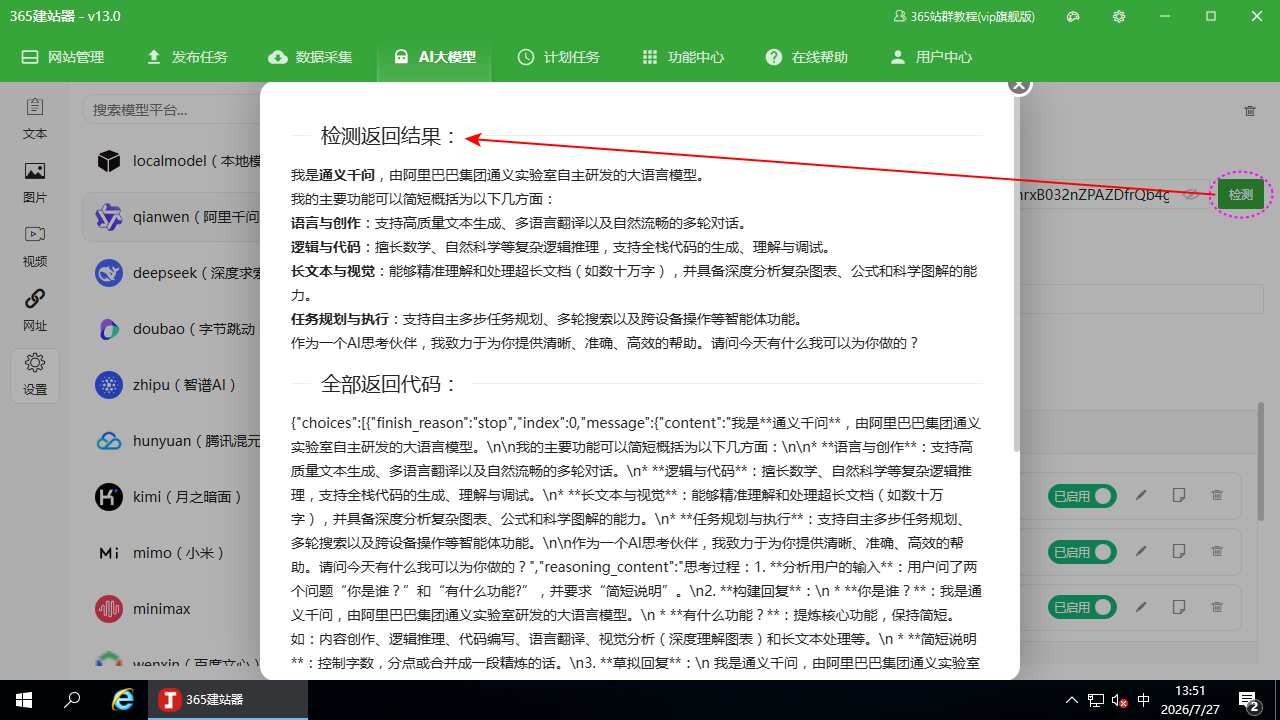The width and height of the screenshot is (1280, 720).
Task: Copy the bottom enabled model row
Action: coord(1179,606)
